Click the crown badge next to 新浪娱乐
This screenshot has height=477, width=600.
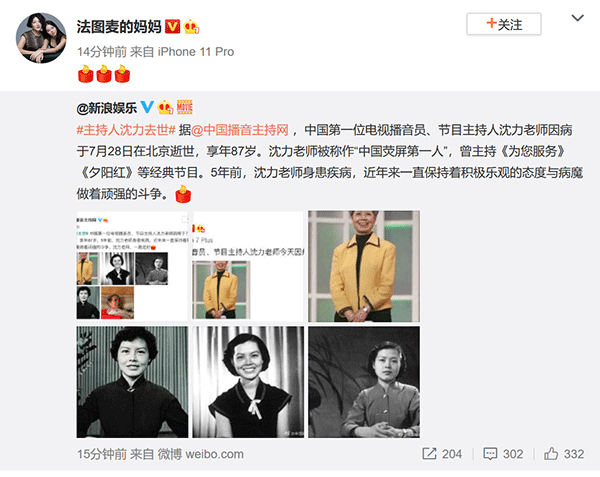coord(165,107)
